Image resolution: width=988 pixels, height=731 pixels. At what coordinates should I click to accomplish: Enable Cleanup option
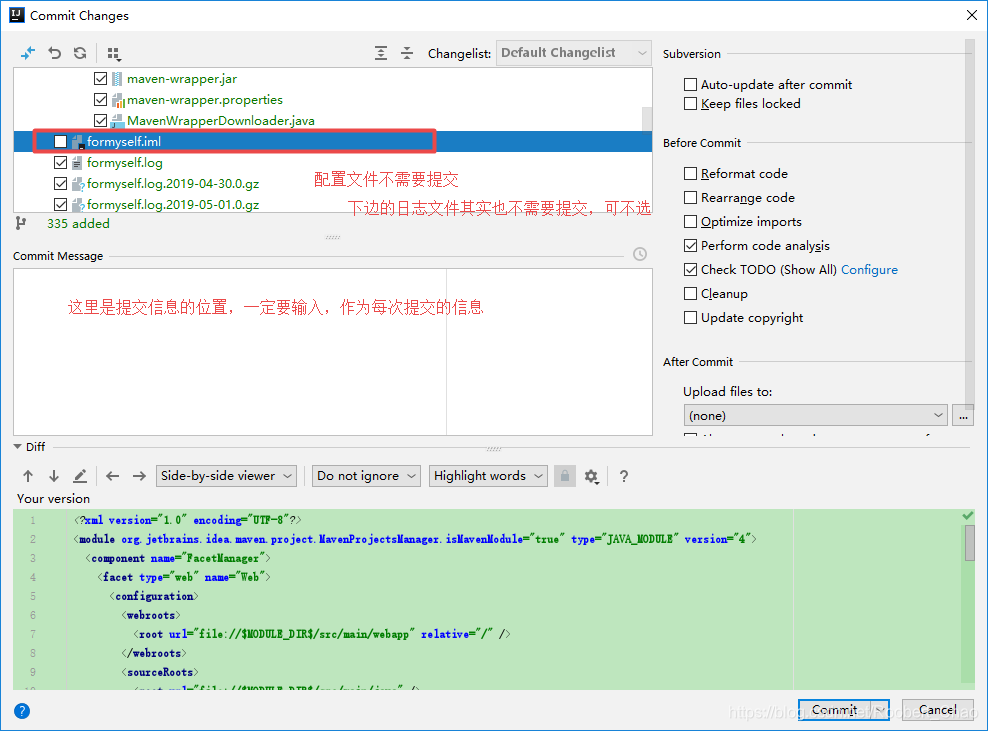point(691,293)
